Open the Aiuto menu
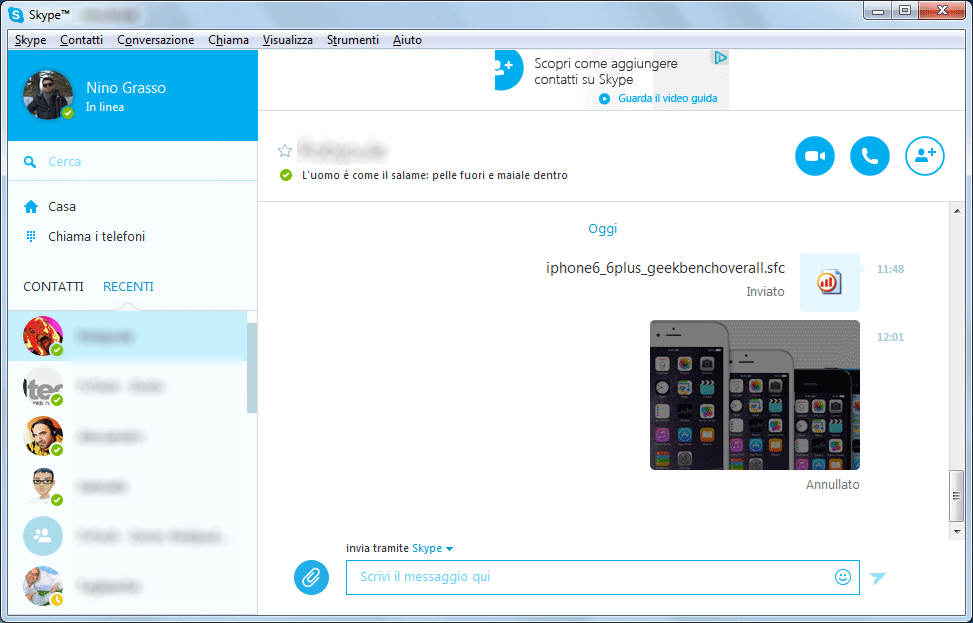 click(x=407, y=40)
